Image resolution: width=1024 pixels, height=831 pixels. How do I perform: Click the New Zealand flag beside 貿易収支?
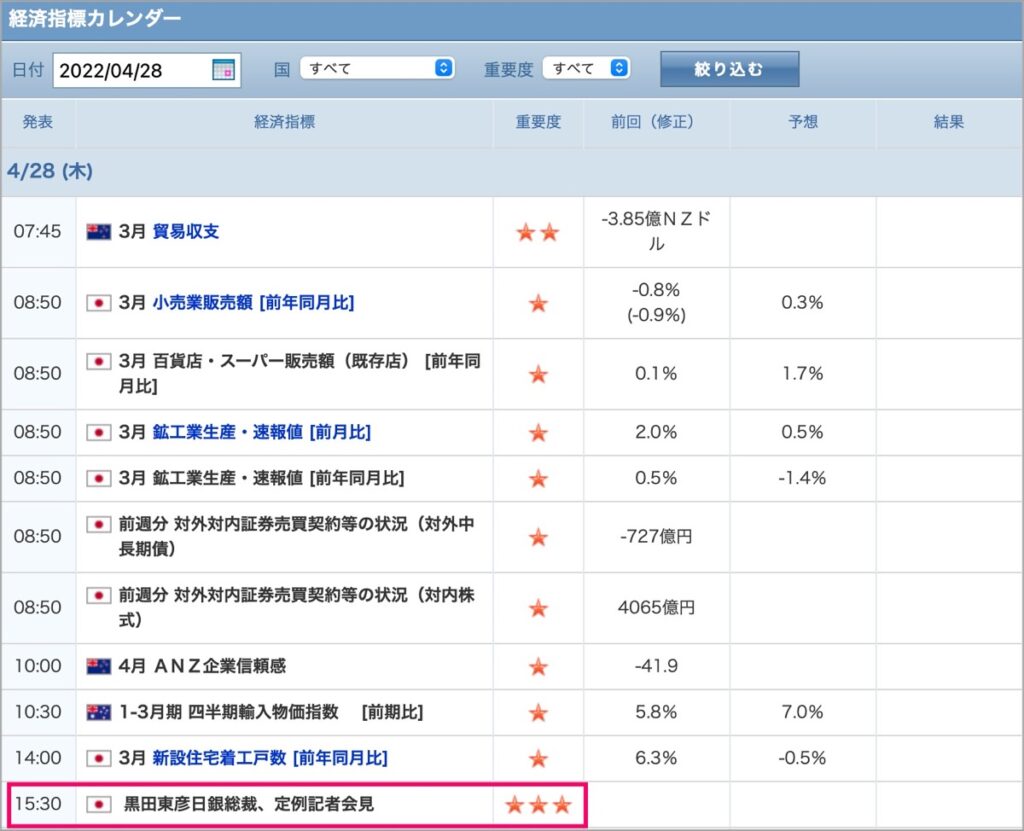click(x=99, y=231)
